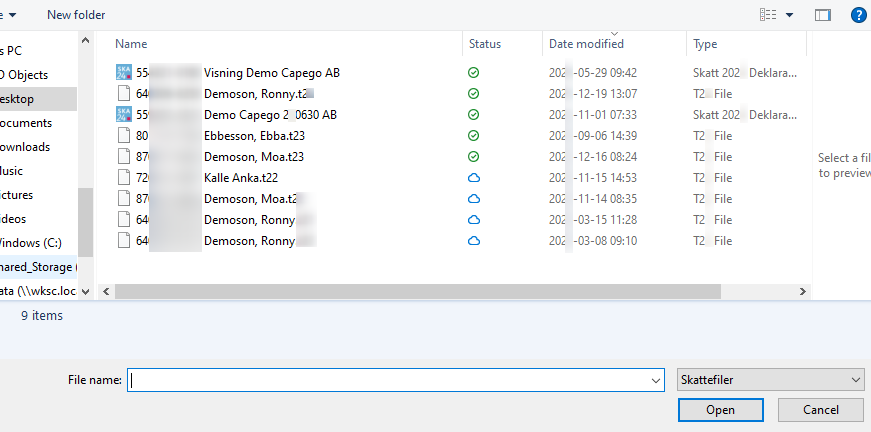Viewport: 871px width, 432px height.
Task: Select Shared_Storage in the navigation pane
Action: click(38, 267)
